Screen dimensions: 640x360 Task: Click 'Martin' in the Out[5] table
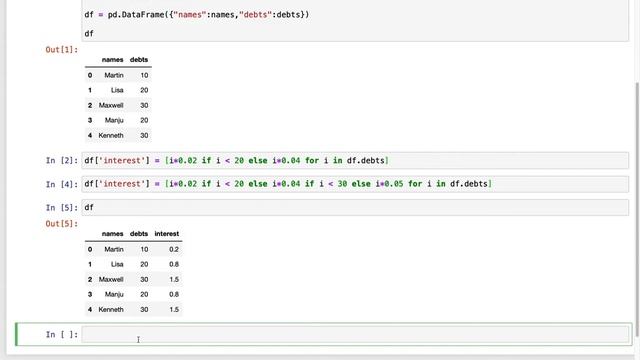(x=113, y=249)
